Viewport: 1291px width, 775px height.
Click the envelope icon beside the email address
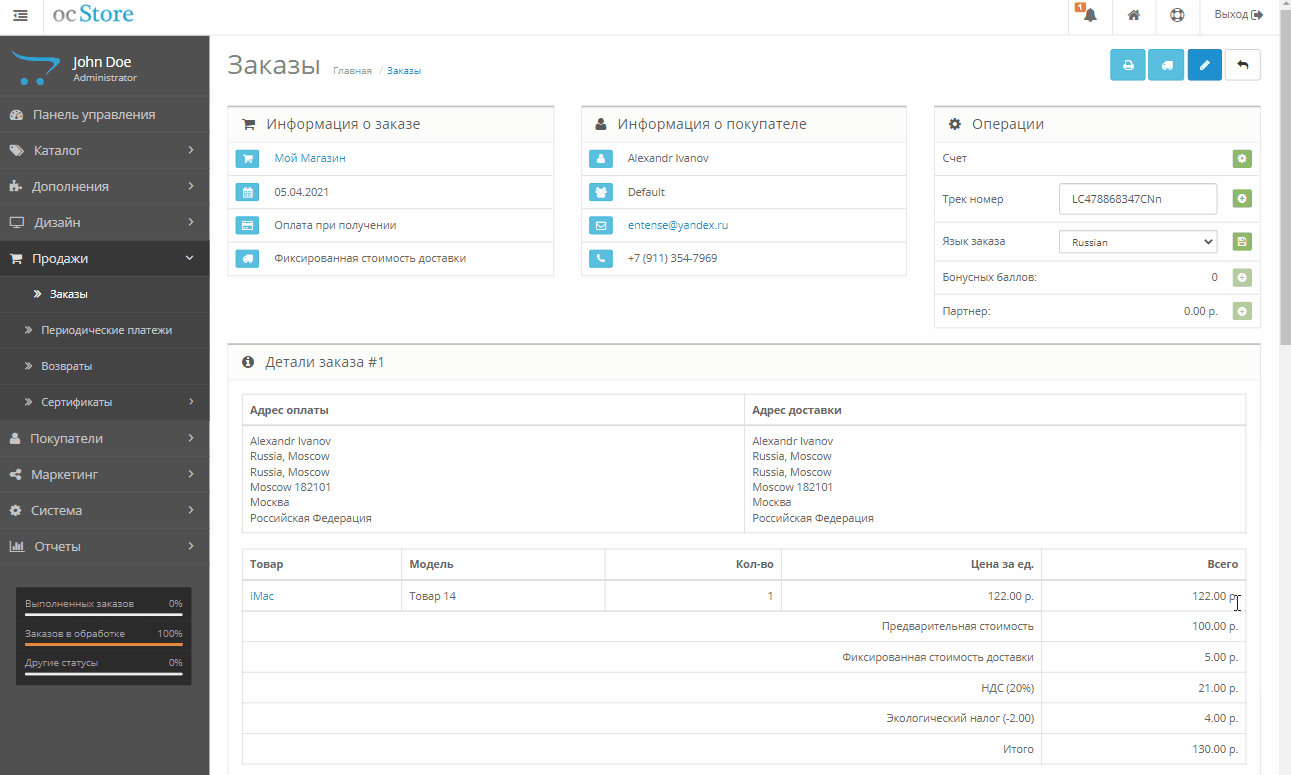(600, 226)
